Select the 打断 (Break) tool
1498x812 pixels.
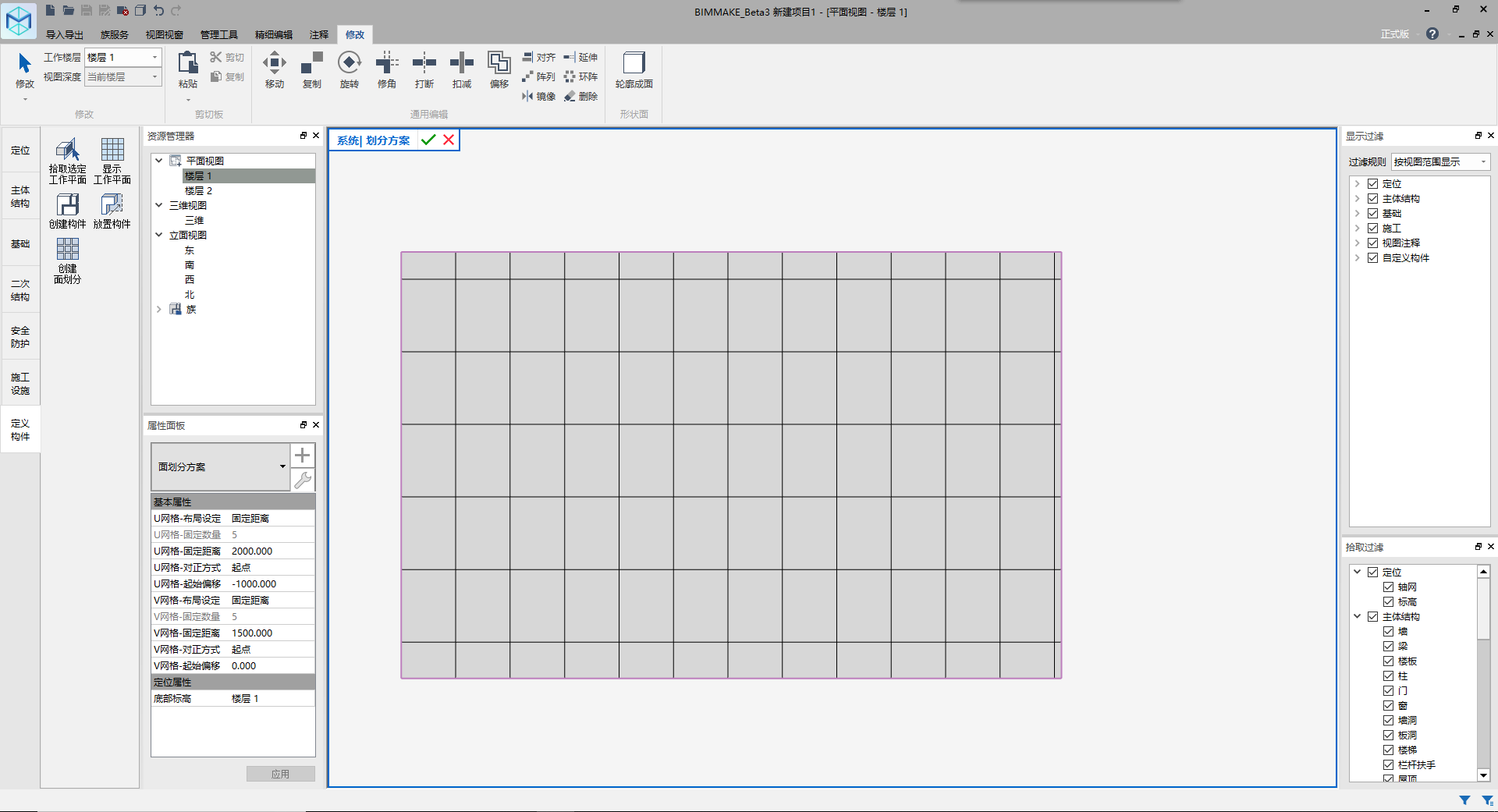point(424,69)
